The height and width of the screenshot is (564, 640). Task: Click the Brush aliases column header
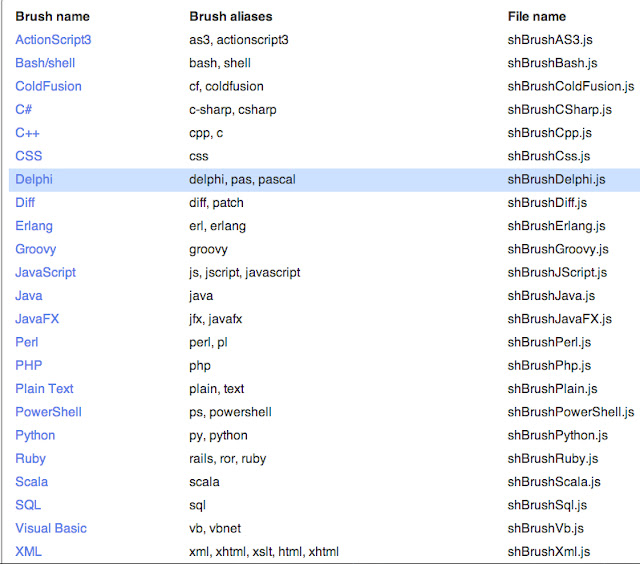[231, 17]
